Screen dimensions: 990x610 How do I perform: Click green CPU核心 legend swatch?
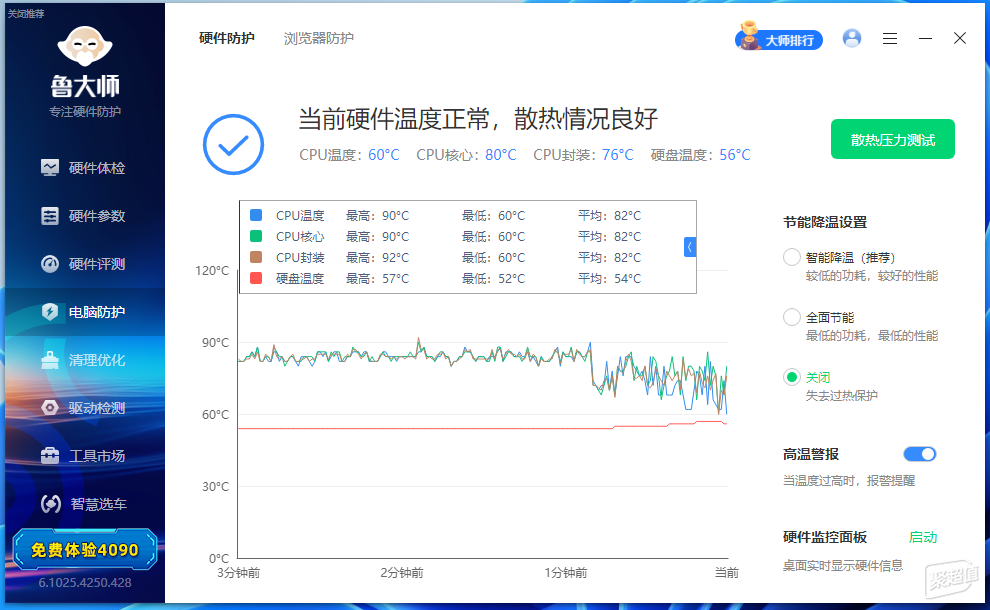click(x=256, y=236)
